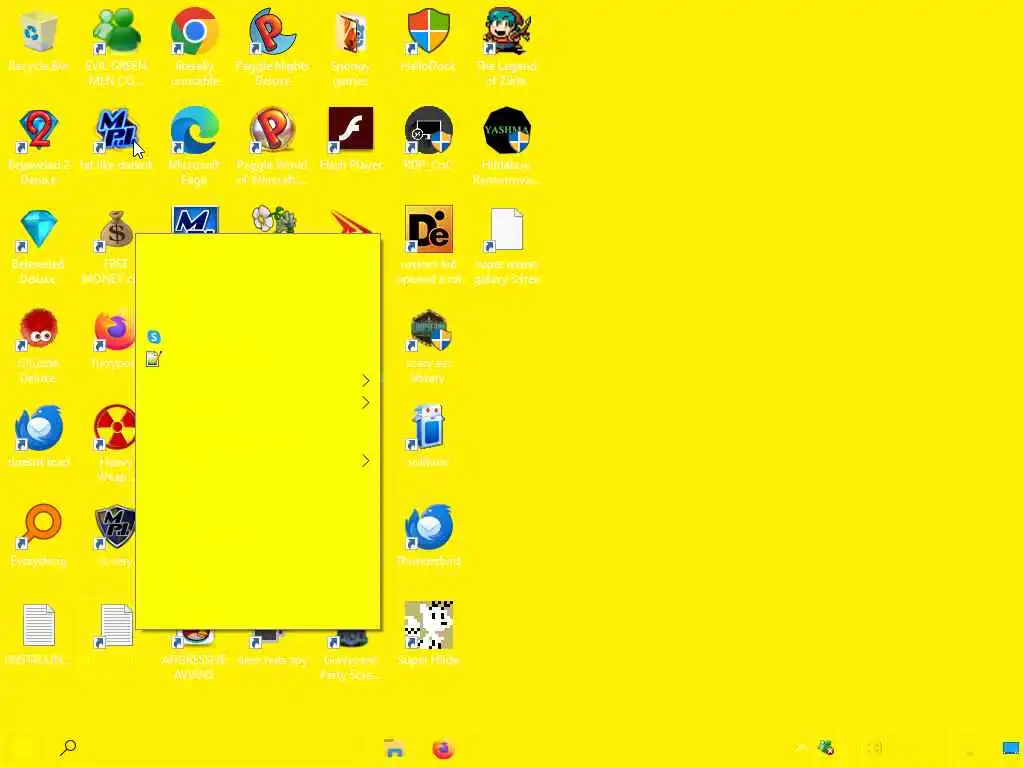The height and width of the screenshot is (768, 1024).
Task: Open File Explorer from the taskbar
Action: click(394, 748)
